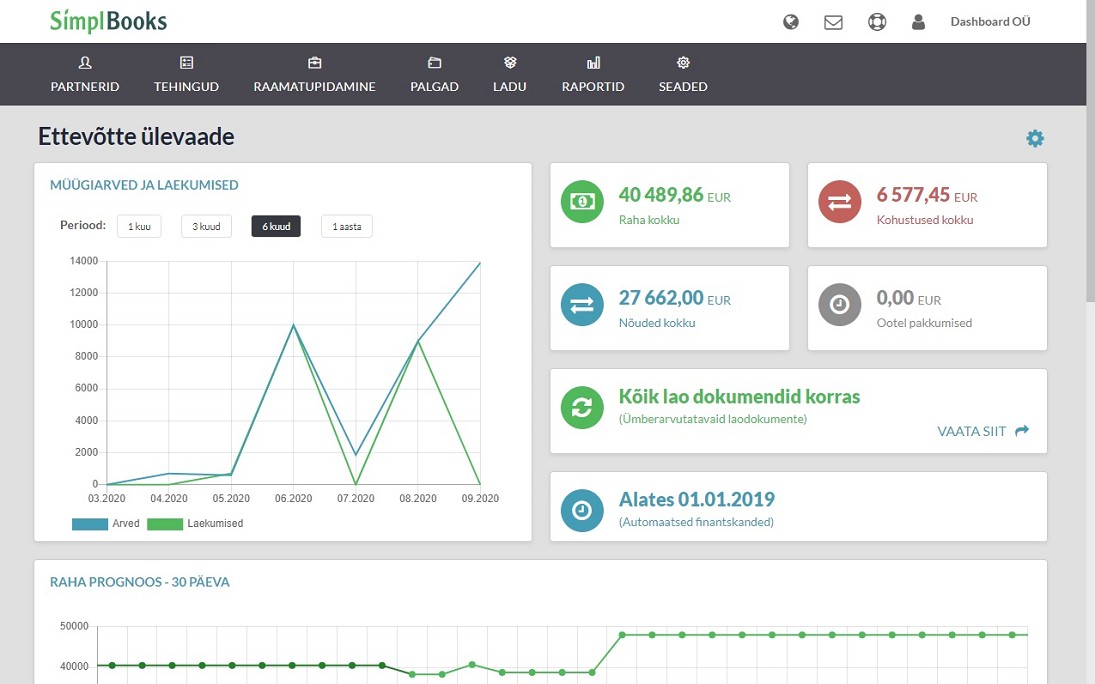Open the Raamatupidamine menu
This screenshot has height=684, width=1095.
pos(314,74)
